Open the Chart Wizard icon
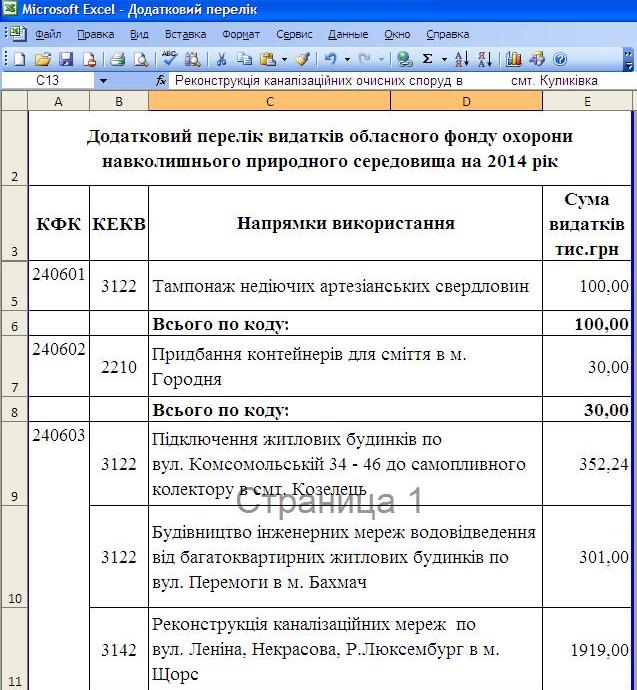The image size is (637, 690). [x=516, y=59]
